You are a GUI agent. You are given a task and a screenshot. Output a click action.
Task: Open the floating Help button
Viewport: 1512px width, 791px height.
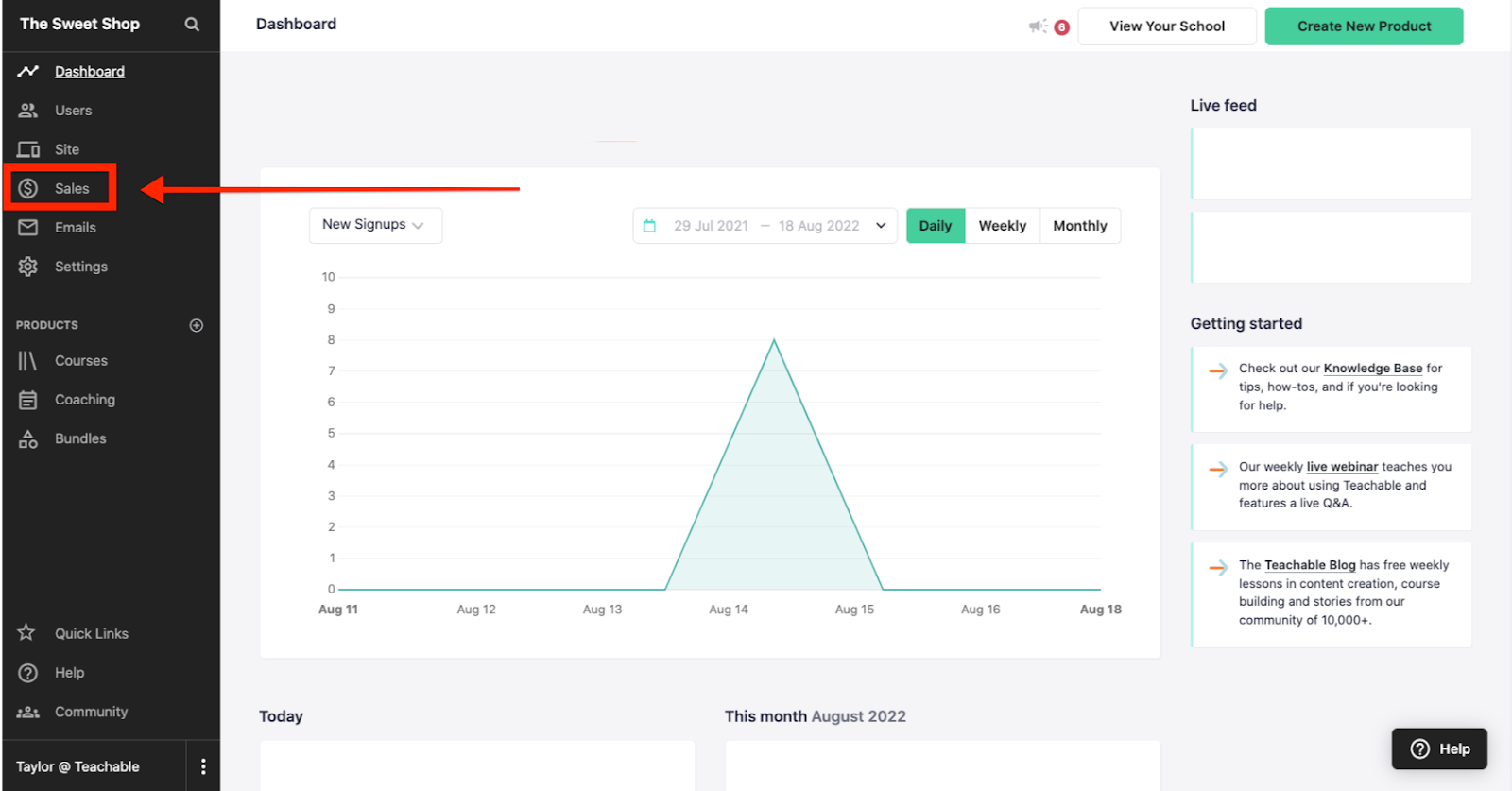point(1439,748)
